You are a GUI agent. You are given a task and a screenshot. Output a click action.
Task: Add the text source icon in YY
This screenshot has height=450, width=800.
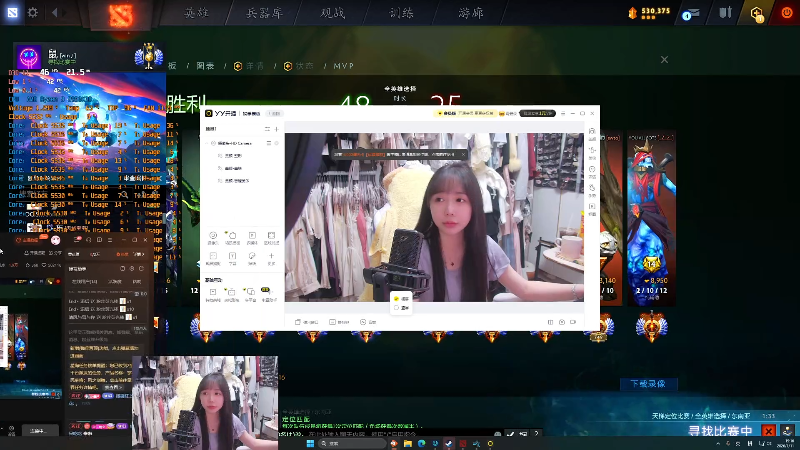pyautogui.click(x=232, y=258)
